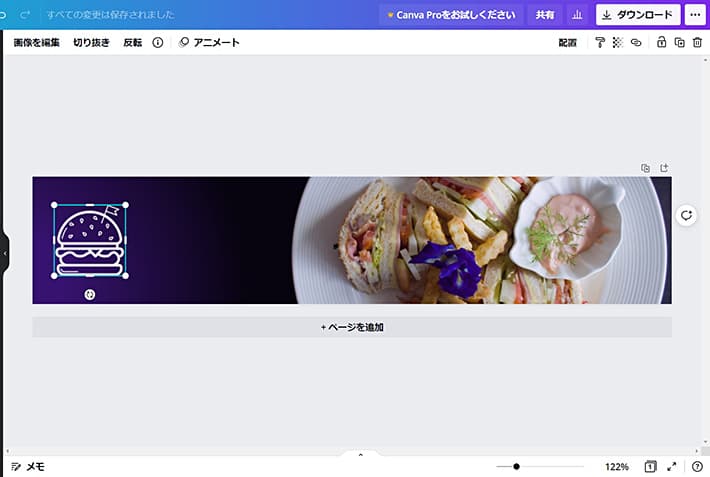Click the grid view page count icon
This screenshot has height=477, width=710.
[650, 467]
